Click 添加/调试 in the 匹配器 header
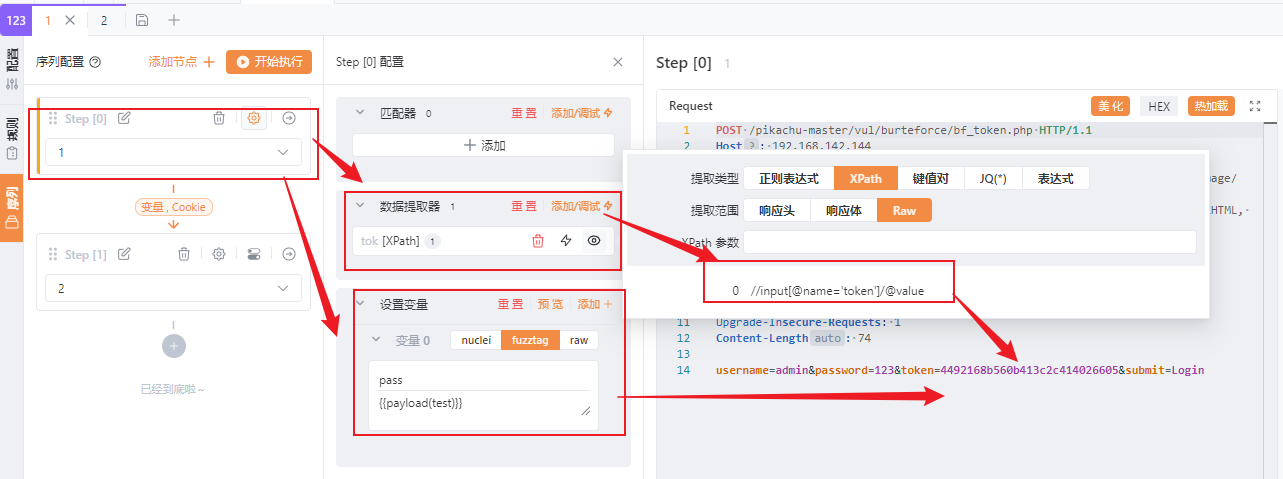The height and width of the screenshot is (479, 1283). pyautogui.click(x=582, y=113)
